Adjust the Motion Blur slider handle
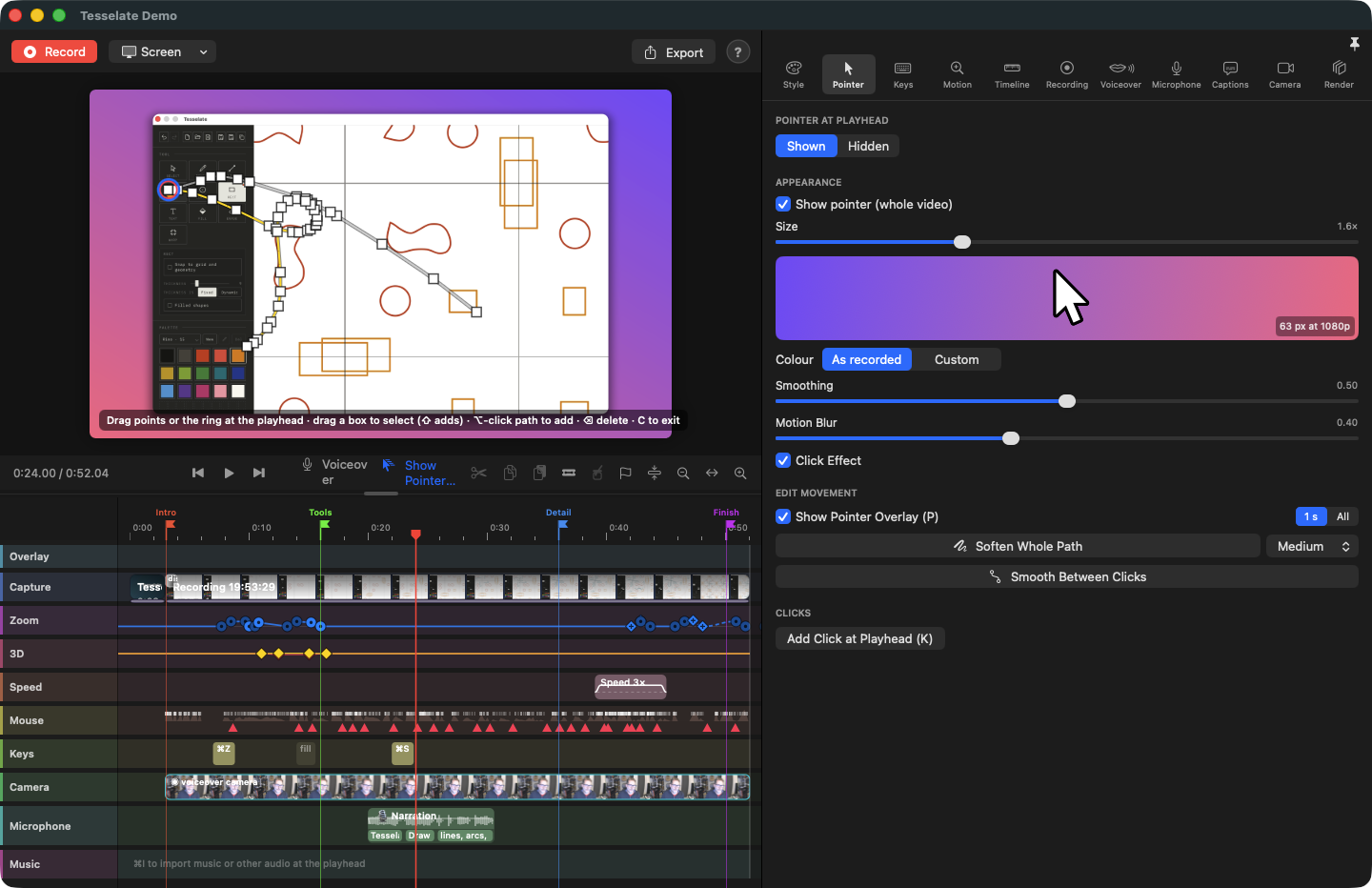 (x=1011, y=438)
